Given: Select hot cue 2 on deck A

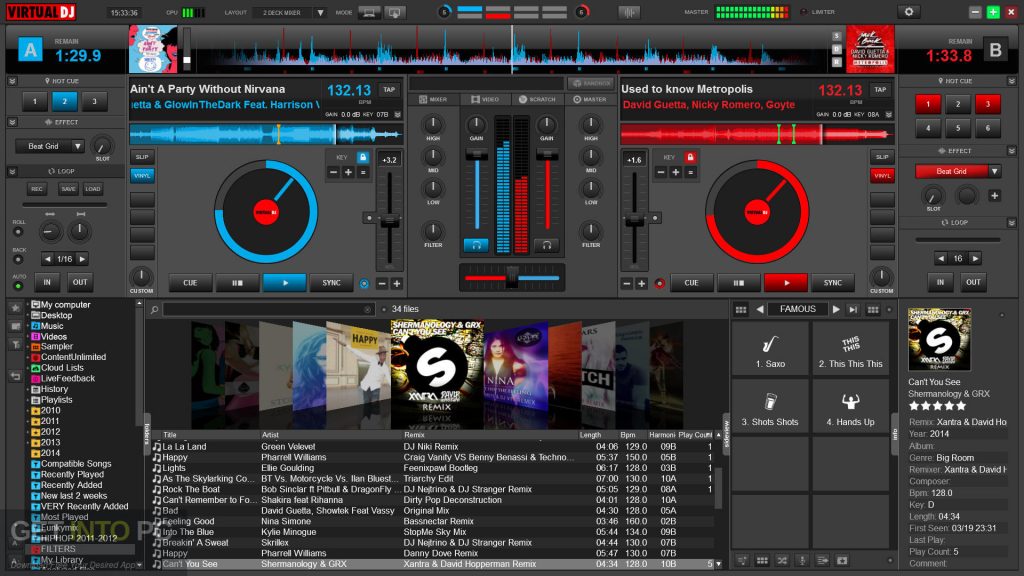Looking at the screenshot, I should point(64,101).
